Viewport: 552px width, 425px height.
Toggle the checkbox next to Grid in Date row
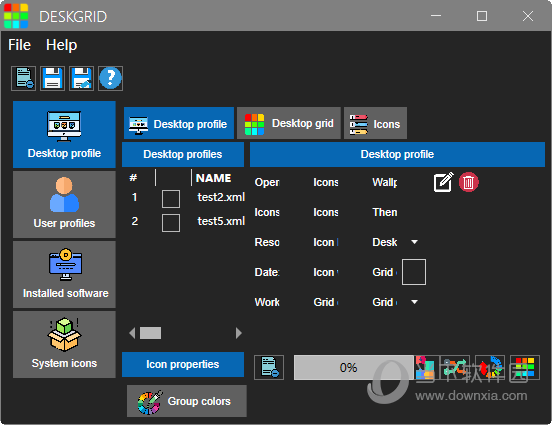click(x=414, y=272)
